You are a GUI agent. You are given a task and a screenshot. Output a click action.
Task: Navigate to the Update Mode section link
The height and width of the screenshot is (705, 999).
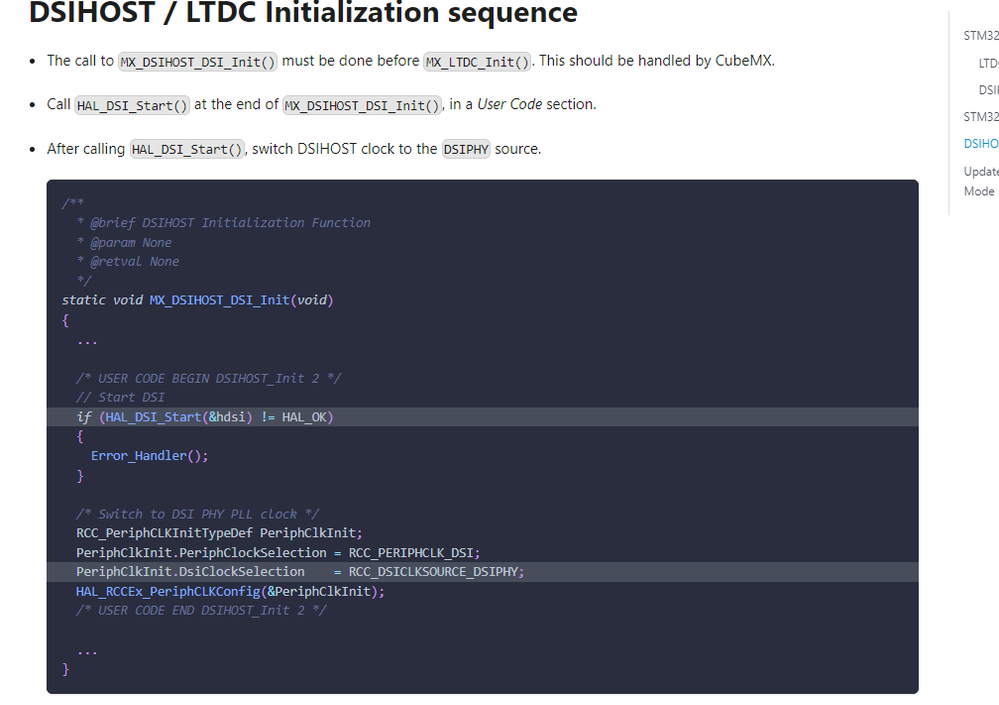981,181
